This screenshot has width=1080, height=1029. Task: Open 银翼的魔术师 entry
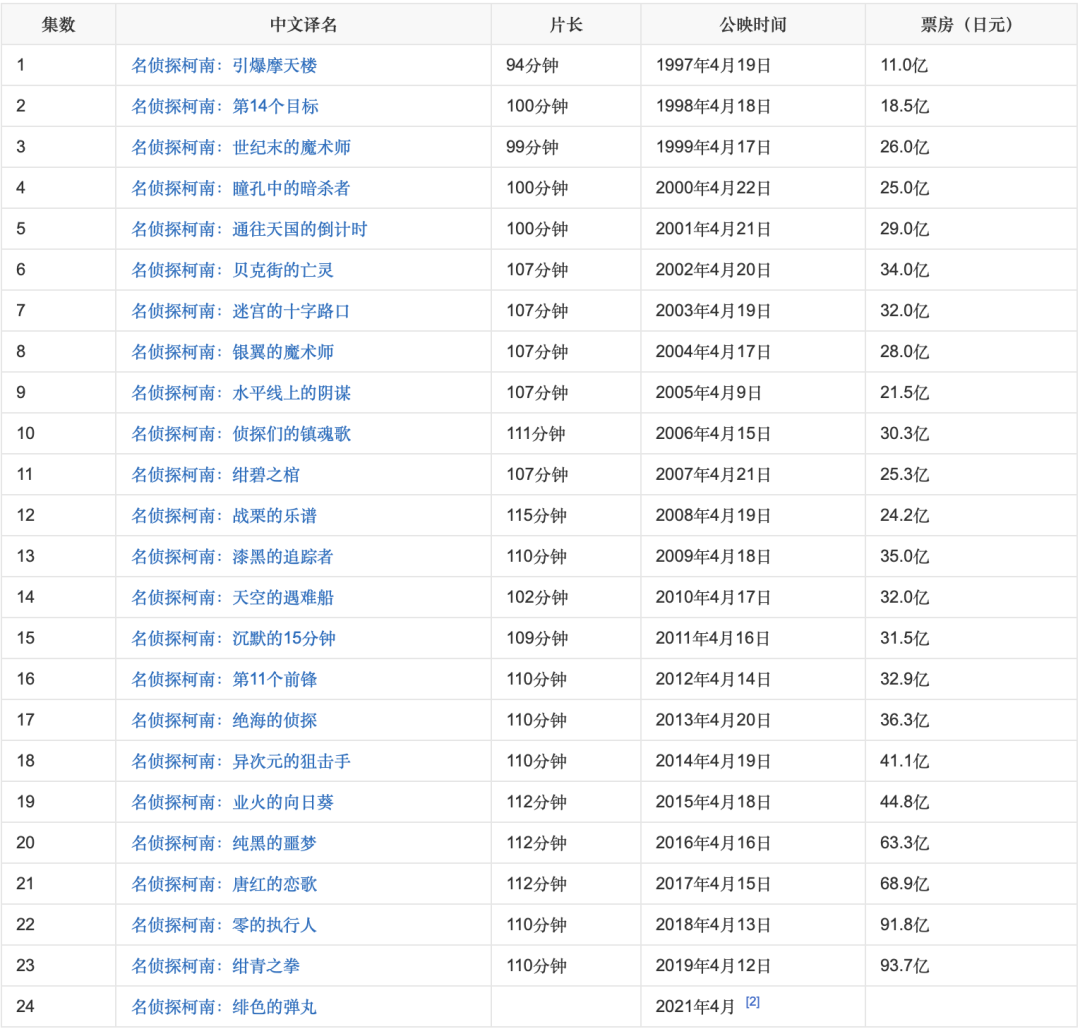(233, 353)
